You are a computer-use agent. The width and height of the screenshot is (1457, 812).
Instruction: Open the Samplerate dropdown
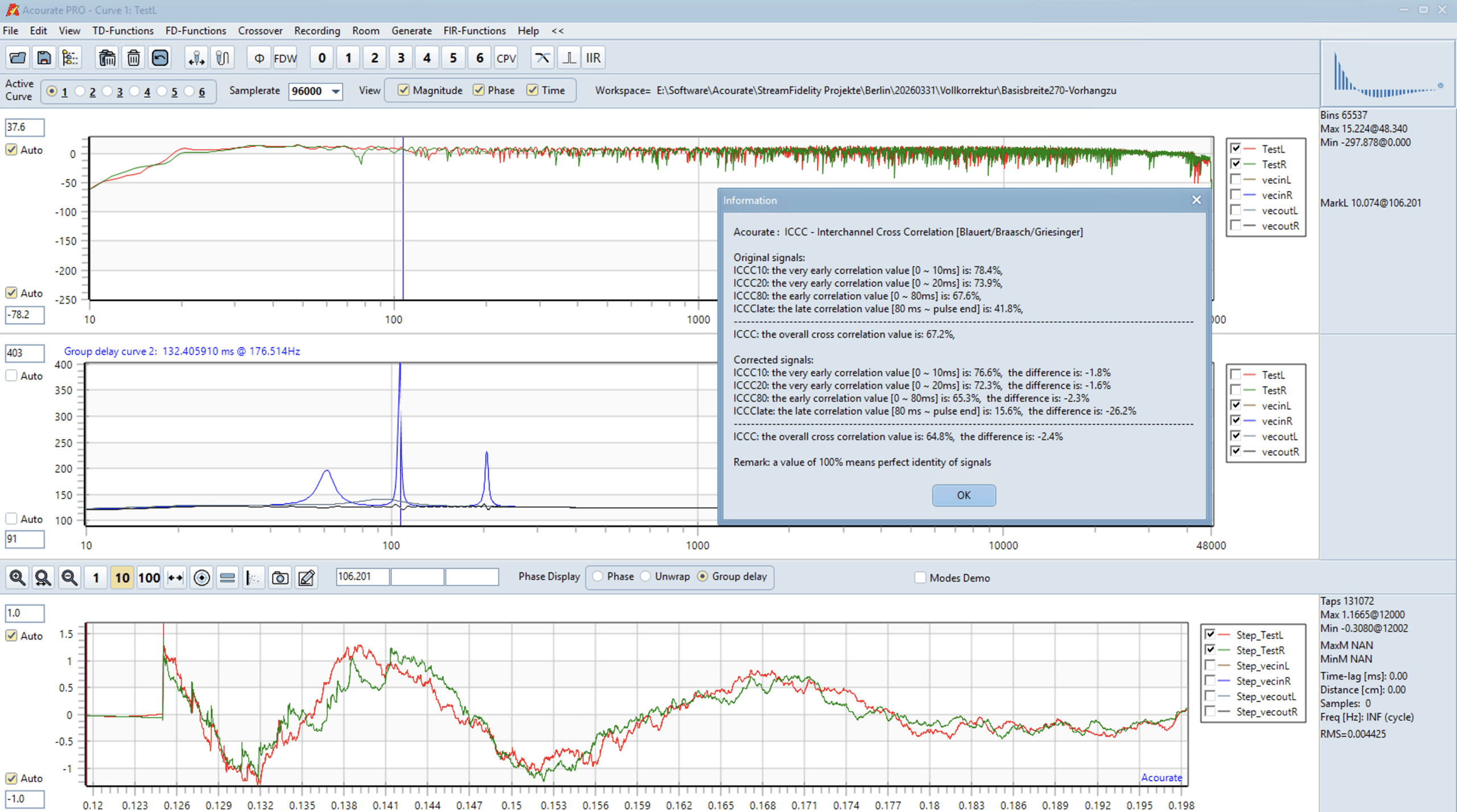336,91
